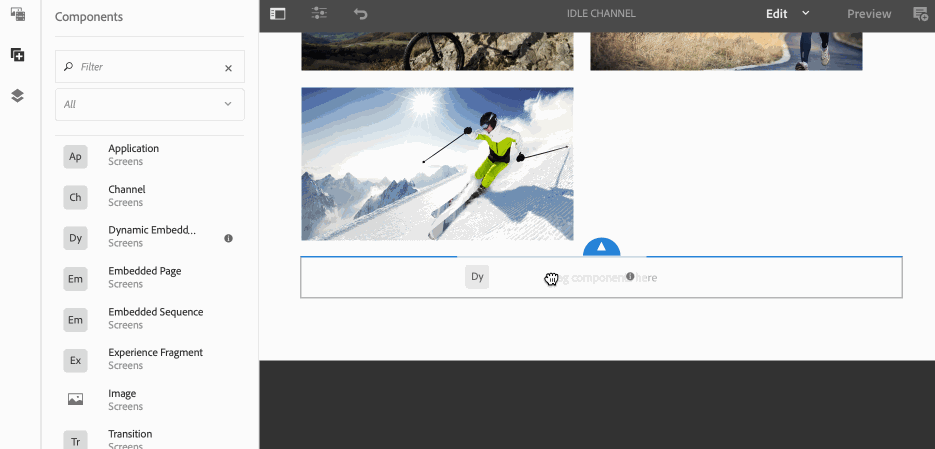Image resolution: width=935 pixels, height=449 pixels.
Task: Click the Channel component label
Action: click(x=126, y=189)
